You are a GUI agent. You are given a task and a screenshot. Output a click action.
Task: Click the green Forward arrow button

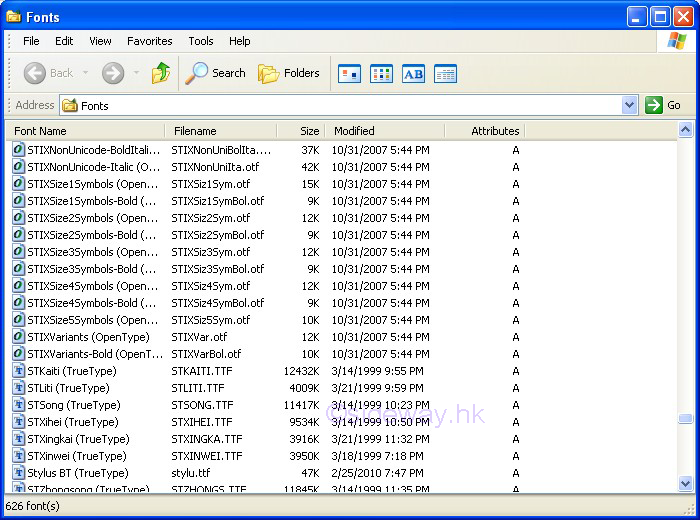(x=113, y=73)
